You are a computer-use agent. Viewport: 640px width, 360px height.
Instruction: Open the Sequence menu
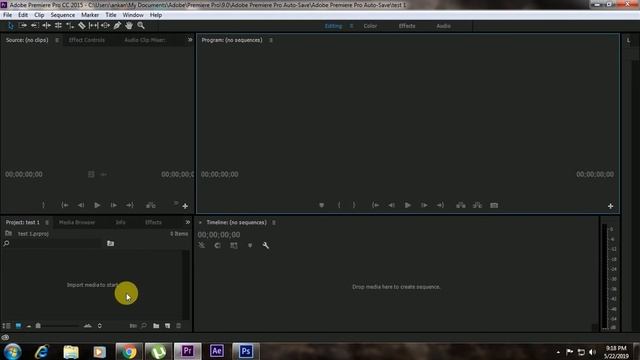(62, 15)
